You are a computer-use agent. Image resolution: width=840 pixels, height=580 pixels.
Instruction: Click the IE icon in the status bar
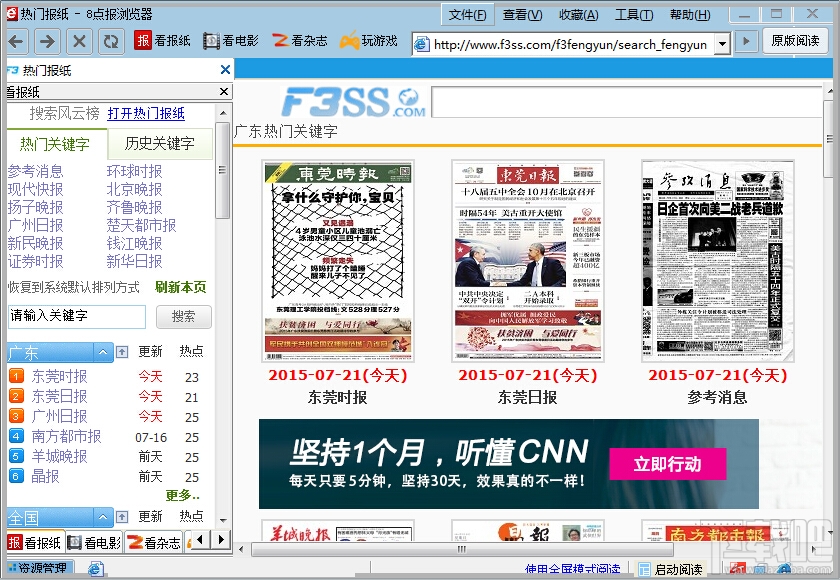(95, 569)
